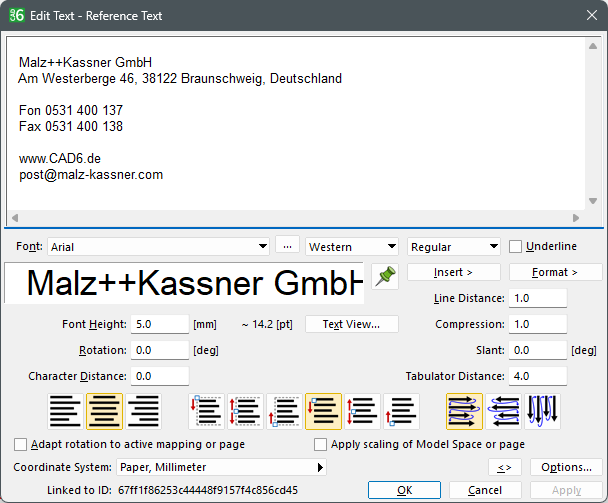Click the horizontal scroll left arrow
Image resolution: width=608 pixels, height=503 pixels.
tap(15, 218)
